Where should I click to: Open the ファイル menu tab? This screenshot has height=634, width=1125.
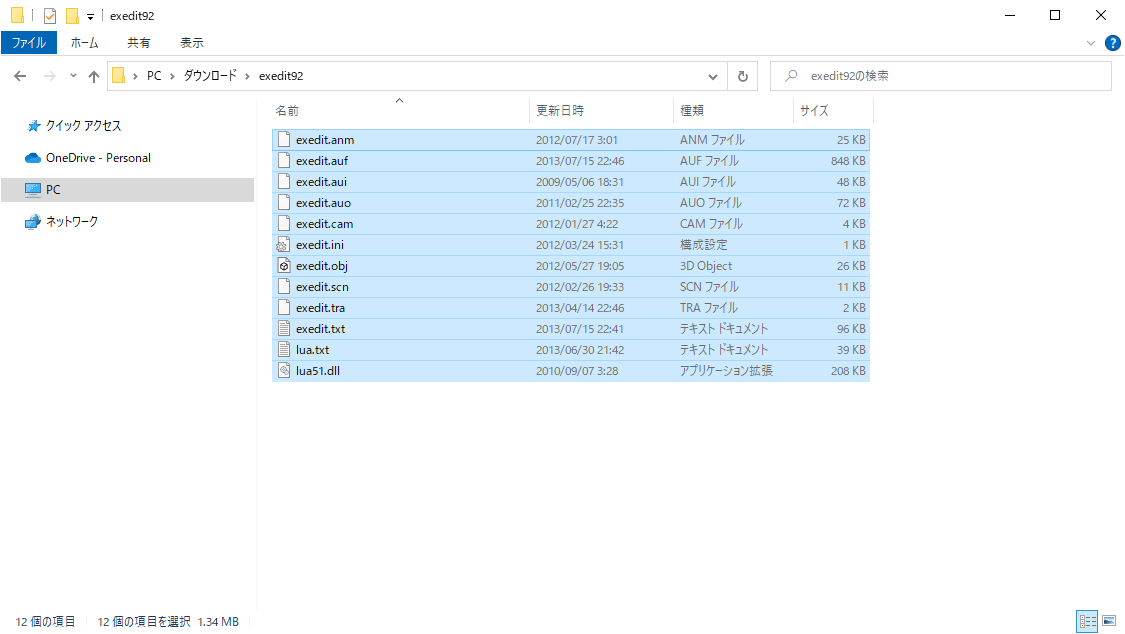click(29, 43)
